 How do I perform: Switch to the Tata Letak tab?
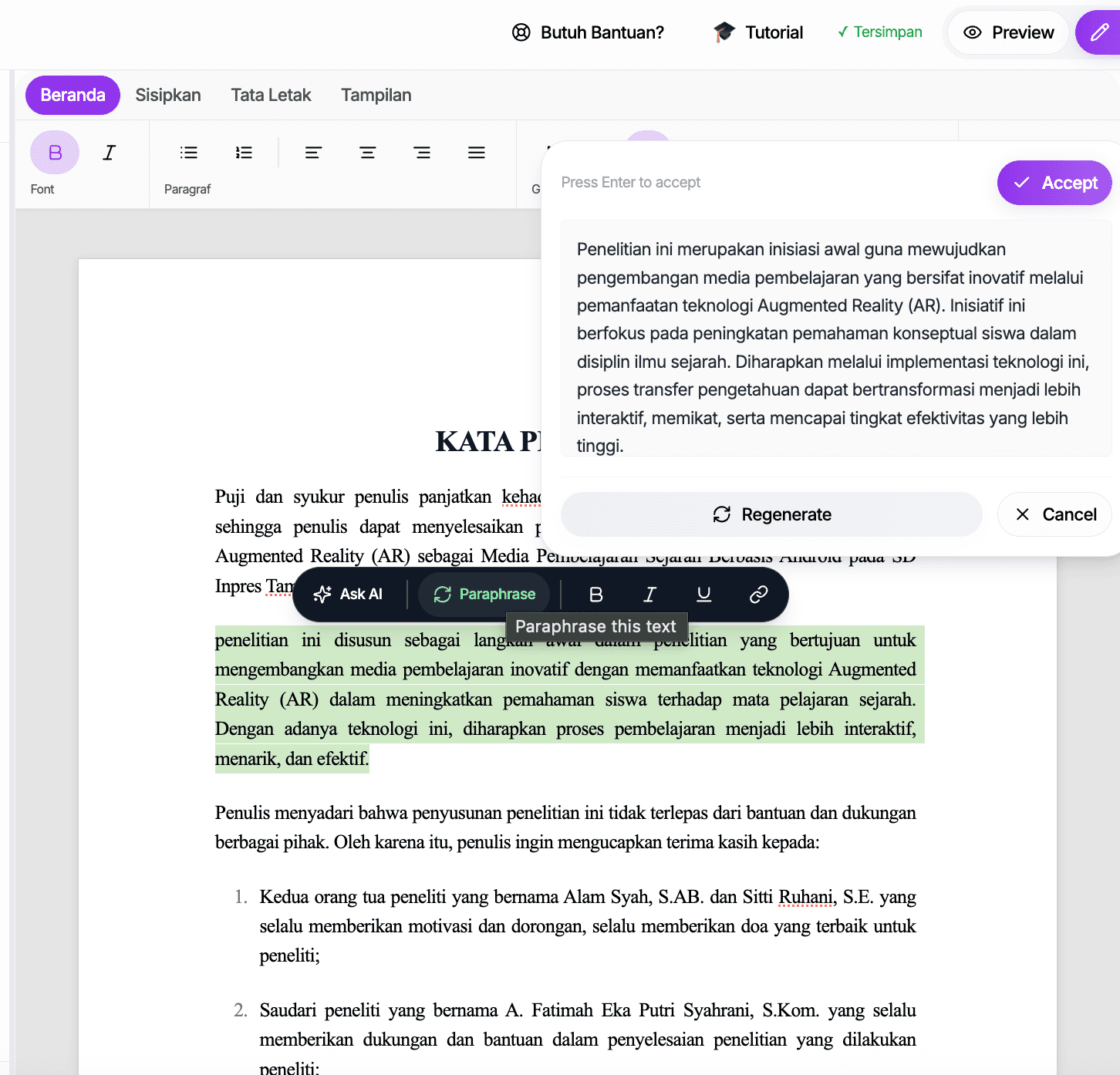coord(271,95)
